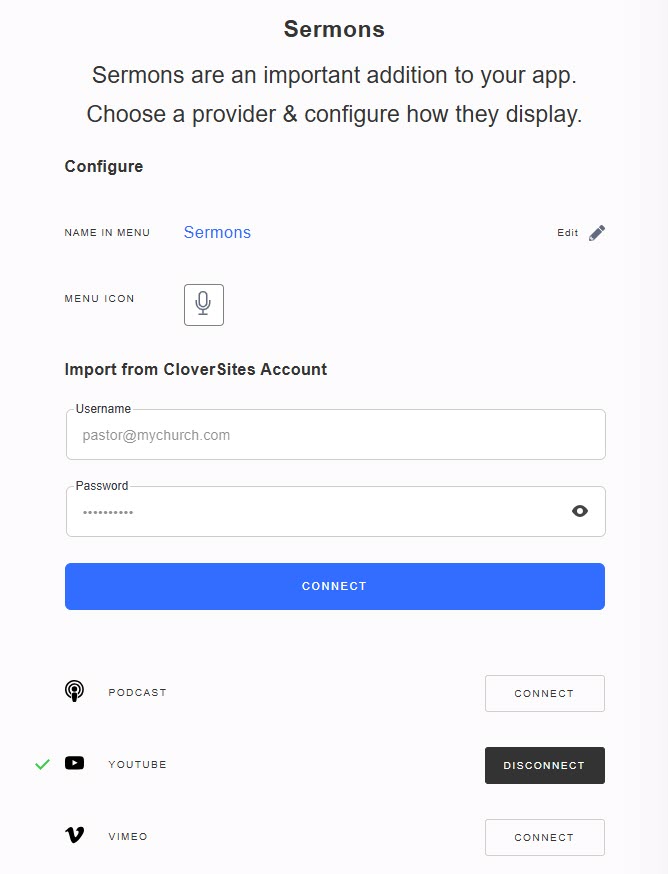
Task: Open the microphone menu icon picker
Action: (x=204, y=304)
